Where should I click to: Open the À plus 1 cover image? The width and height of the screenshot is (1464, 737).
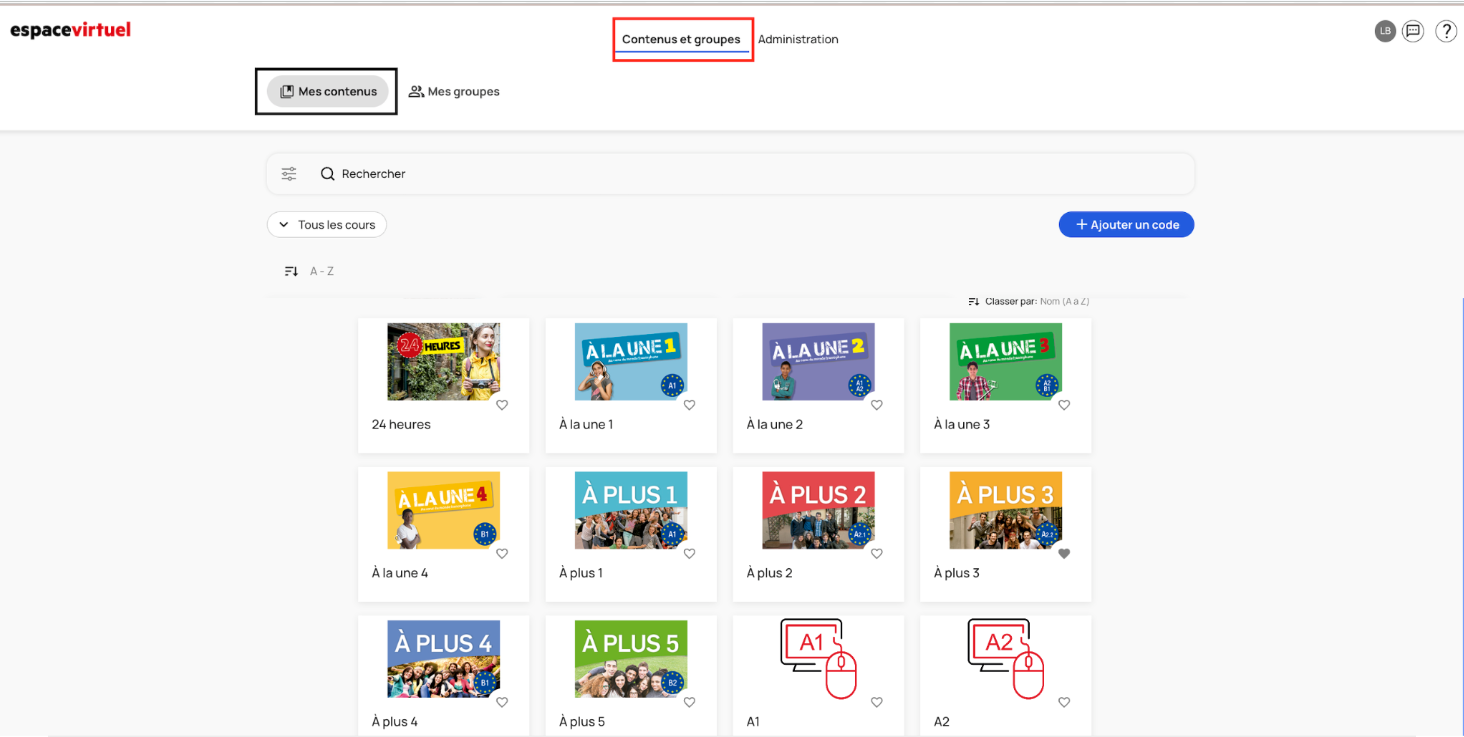pyautogui.click(x=631, y=510)
